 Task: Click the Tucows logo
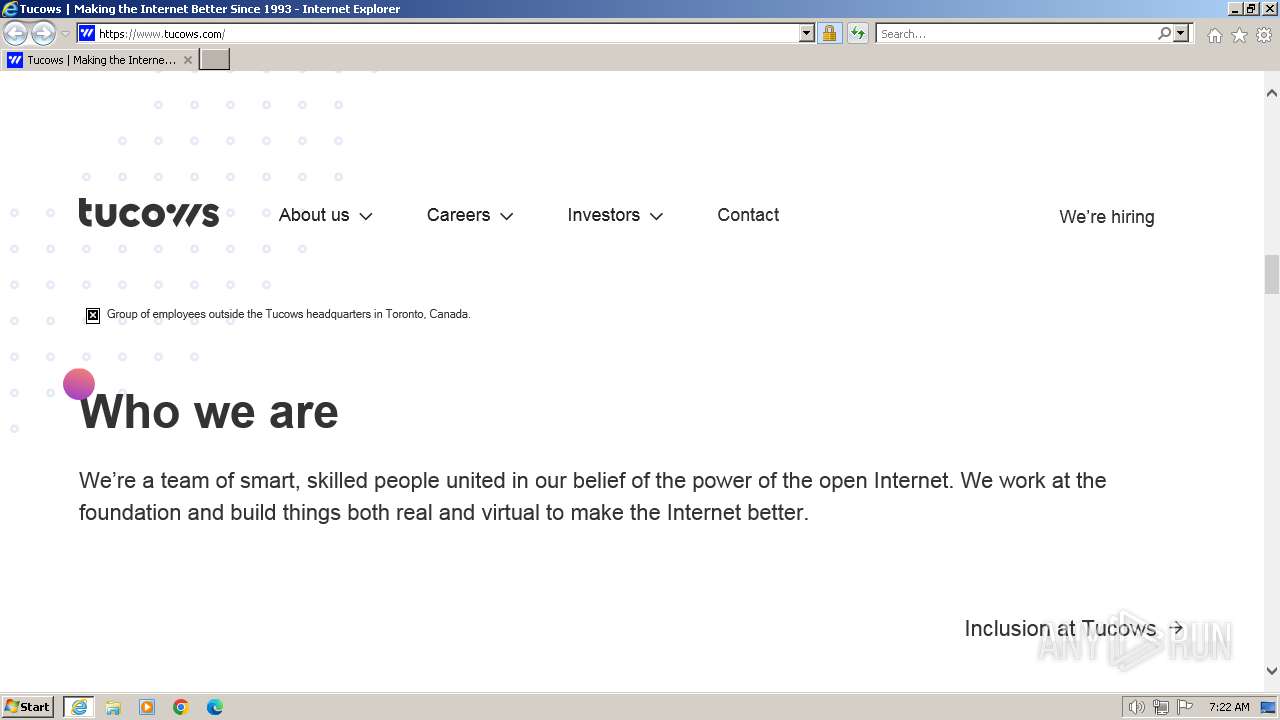149,213
